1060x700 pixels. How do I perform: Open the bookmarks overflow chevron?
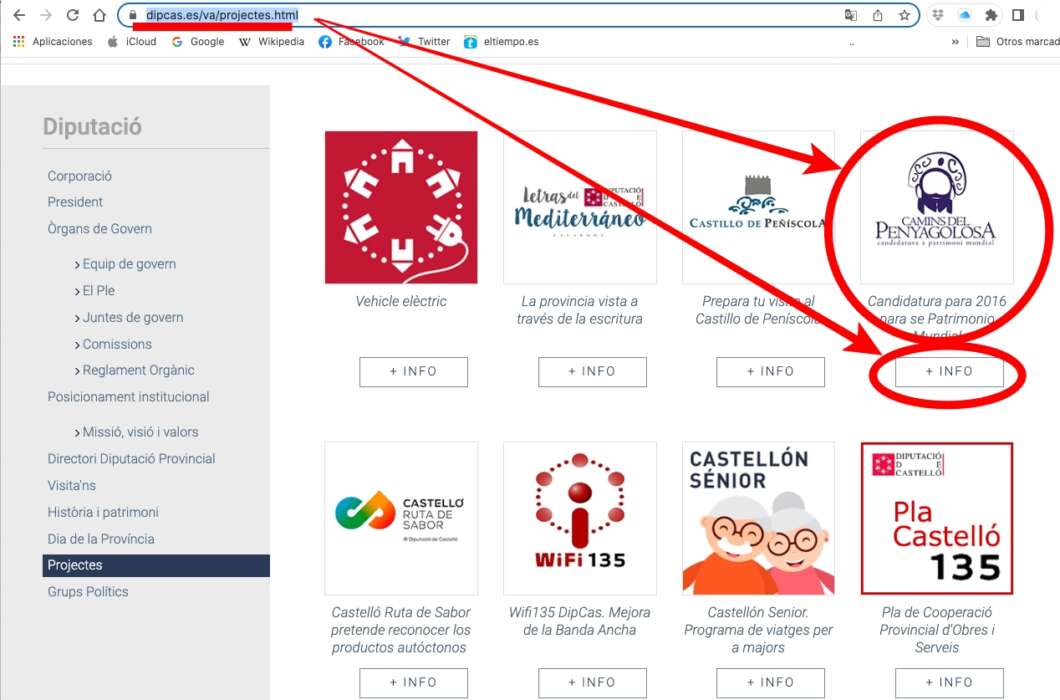point(953,42)
